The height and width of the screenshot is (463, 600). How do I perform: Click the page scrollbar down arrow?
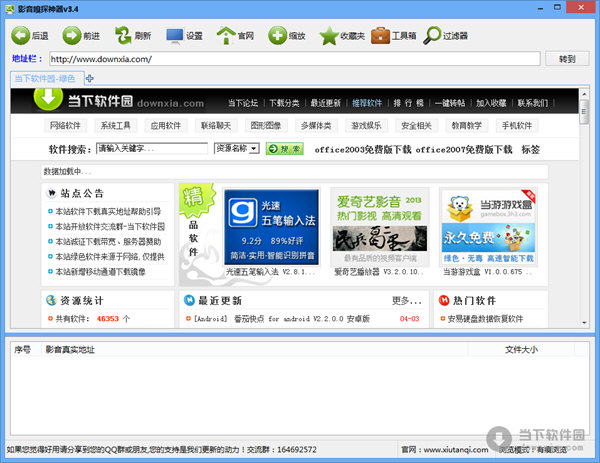pos(584,323)
